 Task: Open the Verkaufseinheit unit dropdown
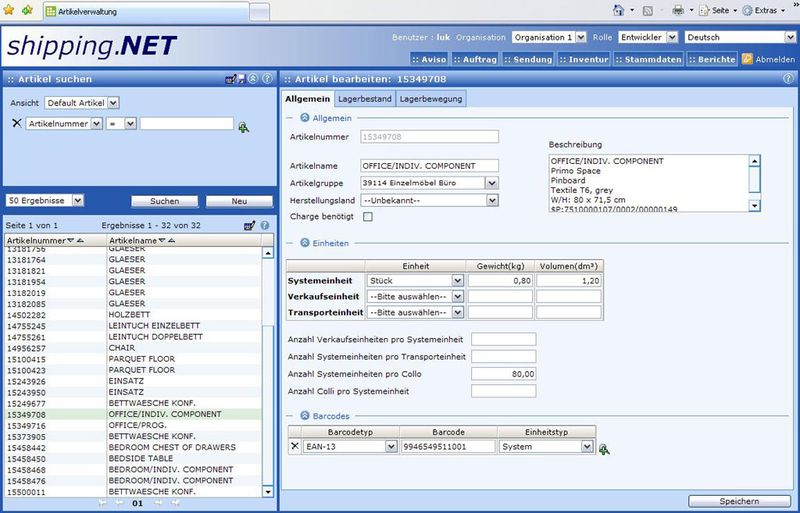pos(457,297)
